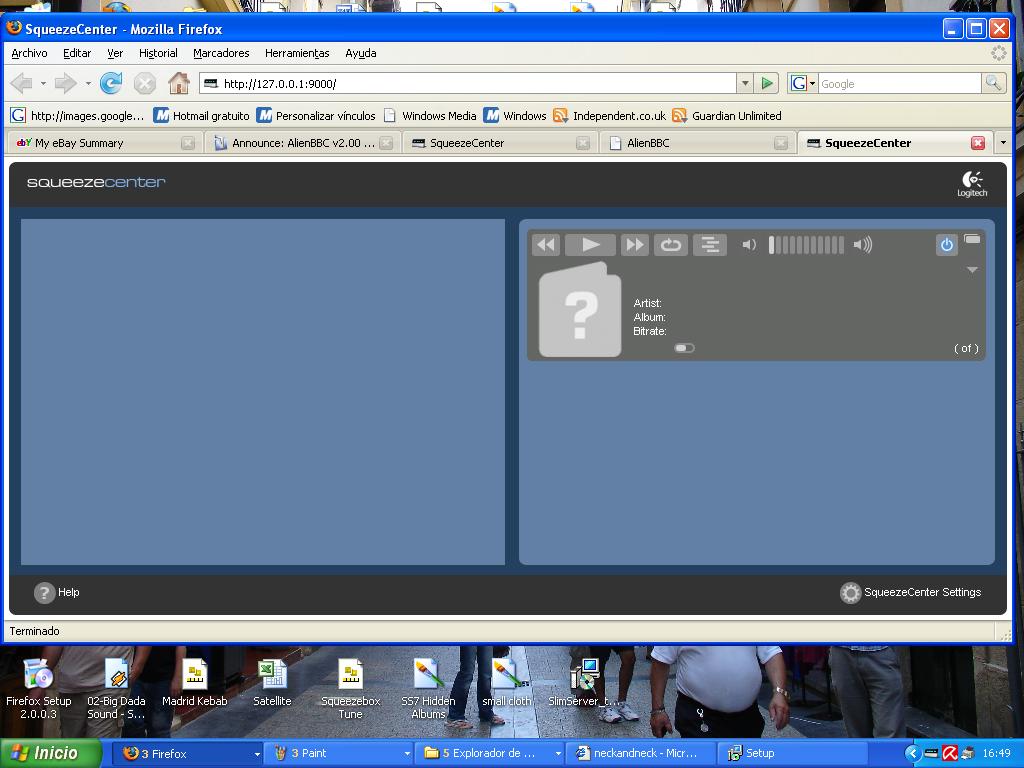Viewport: 1024px width, 768px height.
Task: Click the fast forward button
Action: point(634,245)
